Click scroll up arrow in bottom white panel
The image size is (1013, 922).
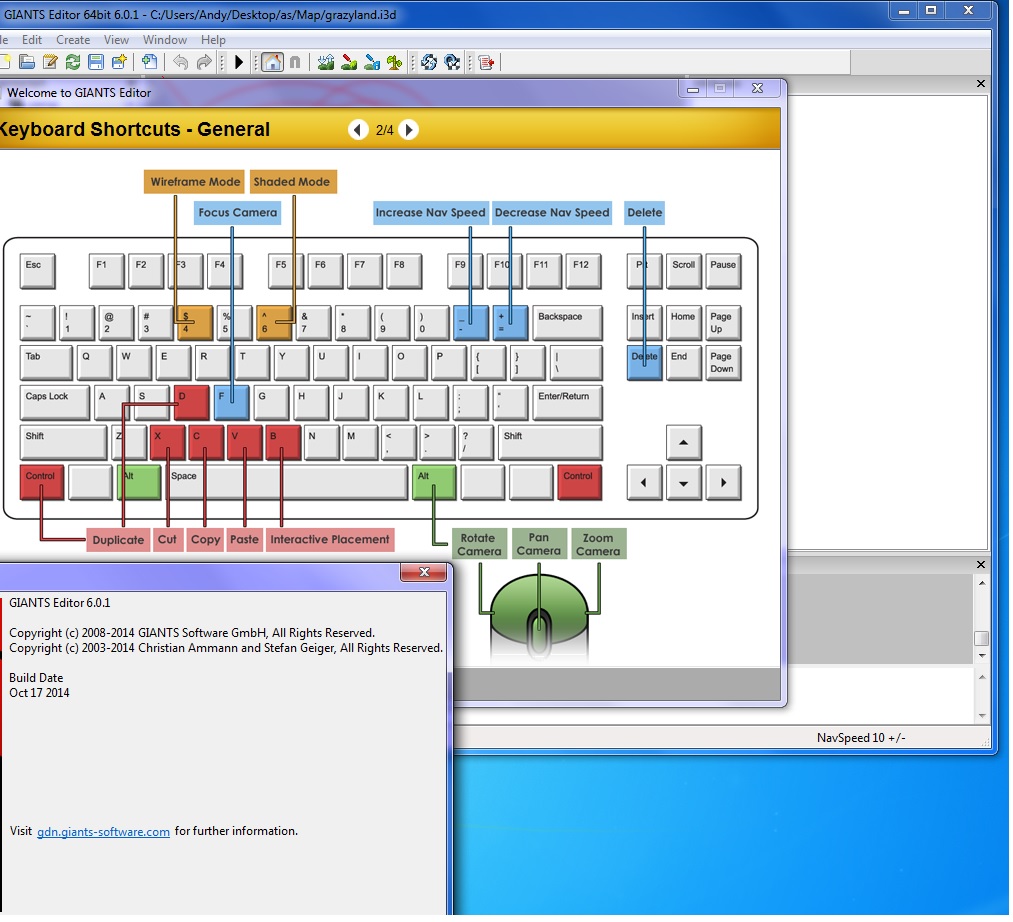coord(982,677)
